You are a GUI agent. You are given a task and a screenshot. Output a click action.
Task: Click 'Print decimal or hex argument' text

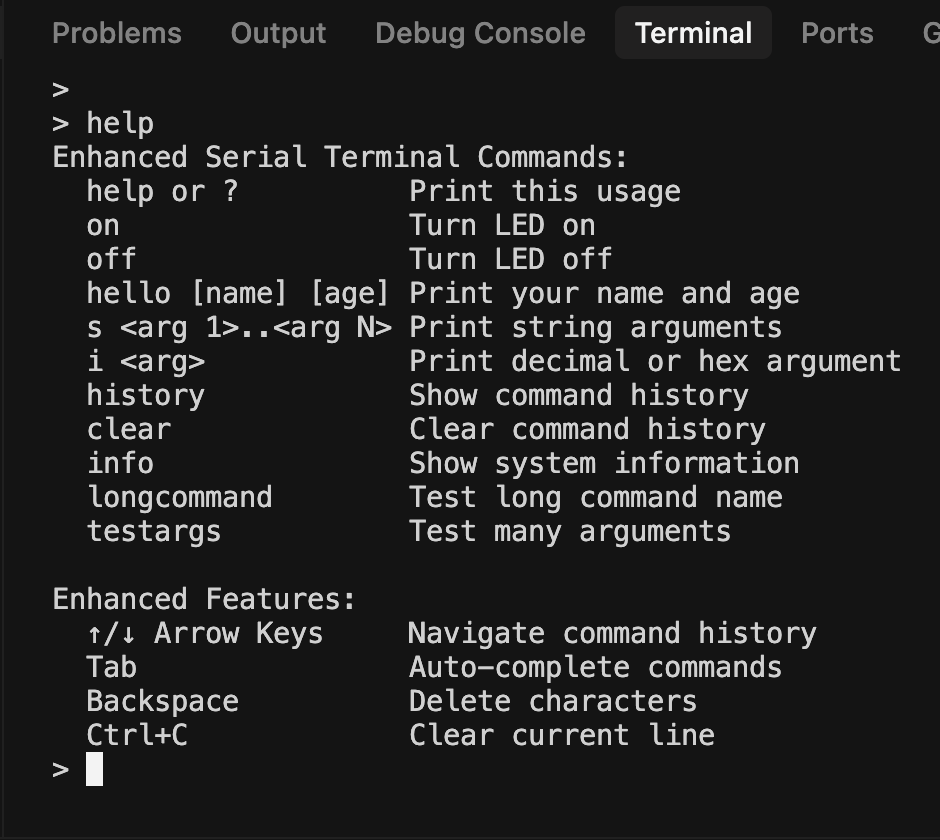655,362
